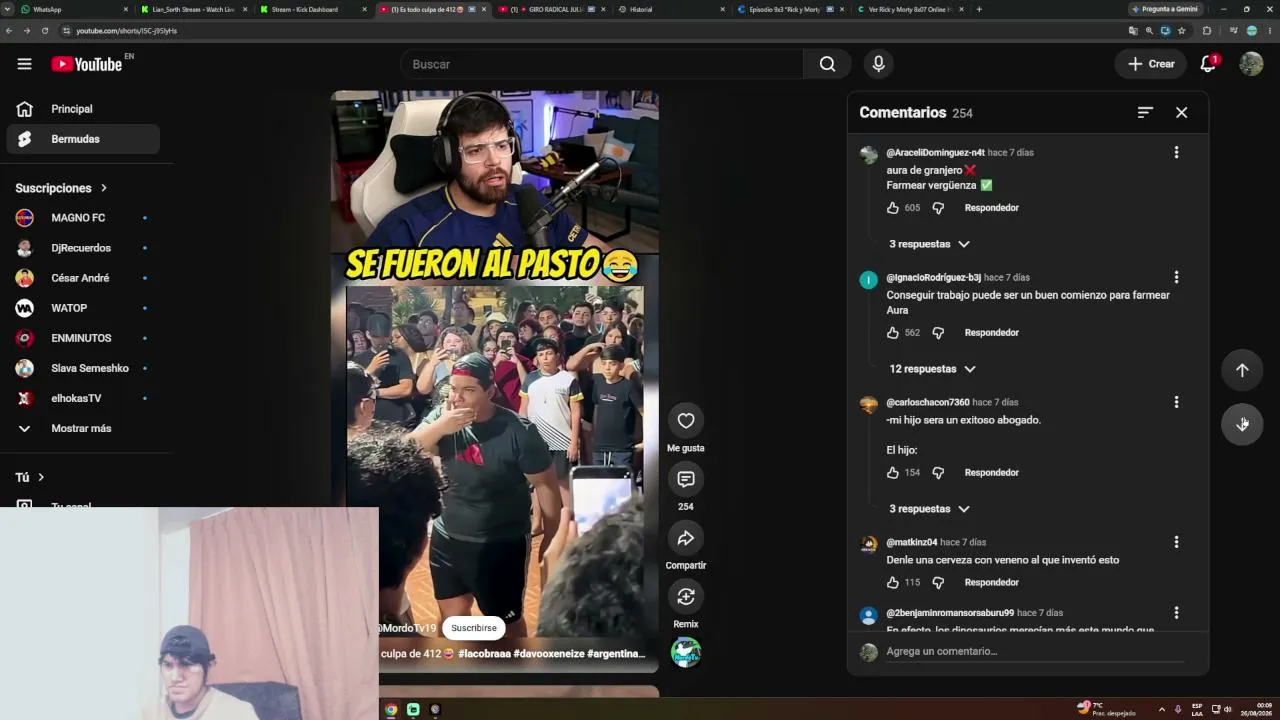Go back in the browser
Screen dimensions: 1280x720
tap(9, 31)
